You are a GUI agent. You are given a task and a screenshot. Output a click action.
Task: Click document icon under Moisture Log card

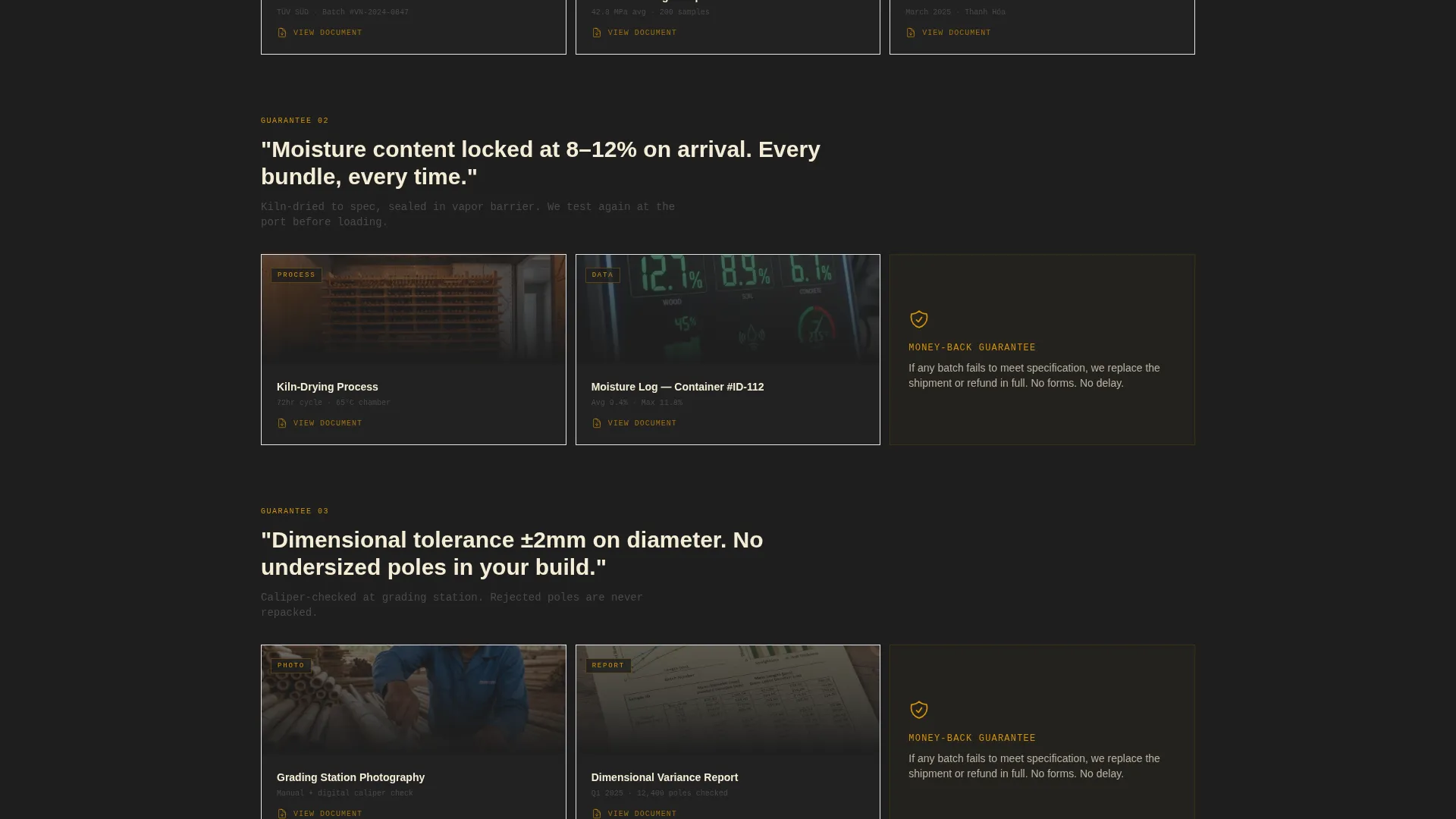pos(597,423)
